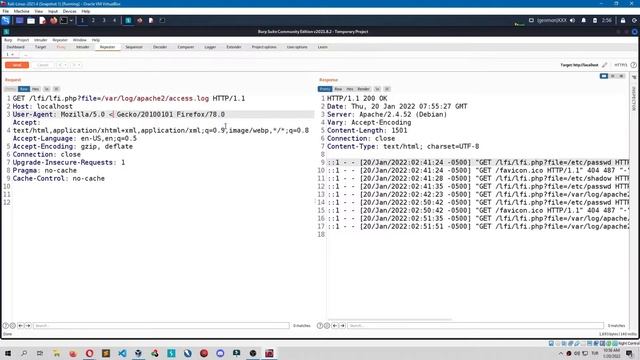
Task: Go to next Request search match
Action: point(28,326)
